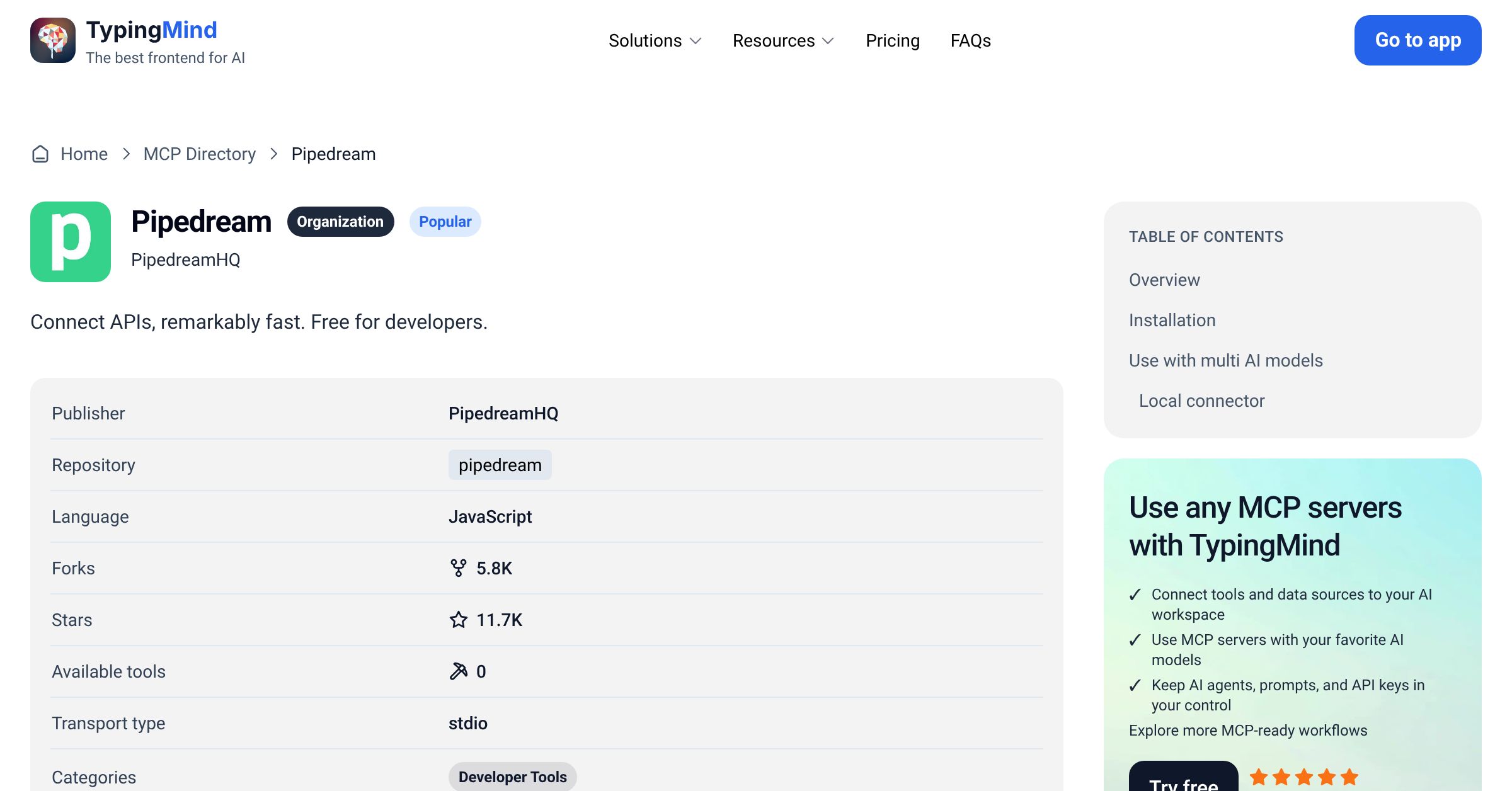Click the star icon beside 11.7K
1512x791 pixels.
pos(459,620)
